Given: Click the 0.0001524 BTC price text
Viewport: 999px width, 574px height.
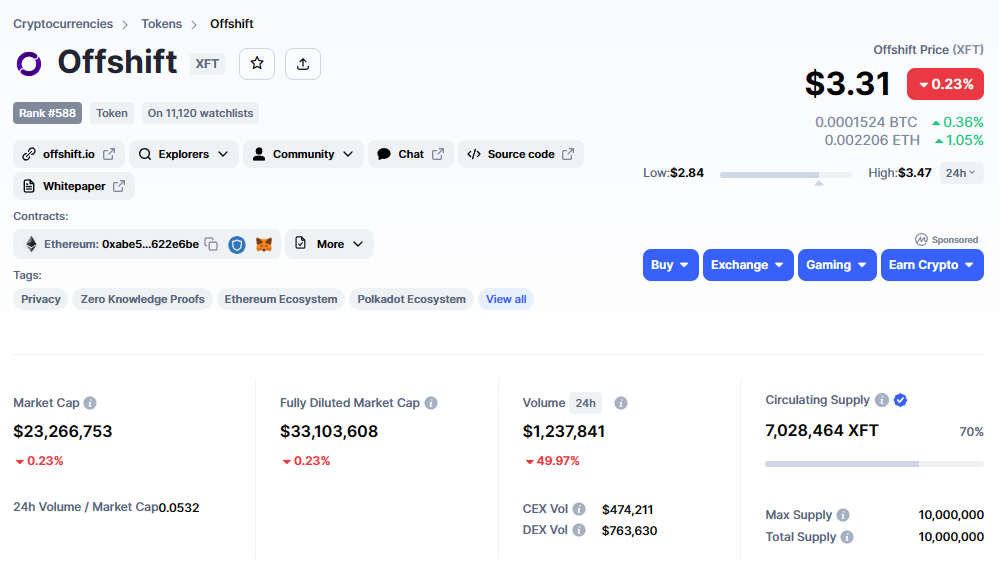Looking at the screenshot, I should coord(866,122).
